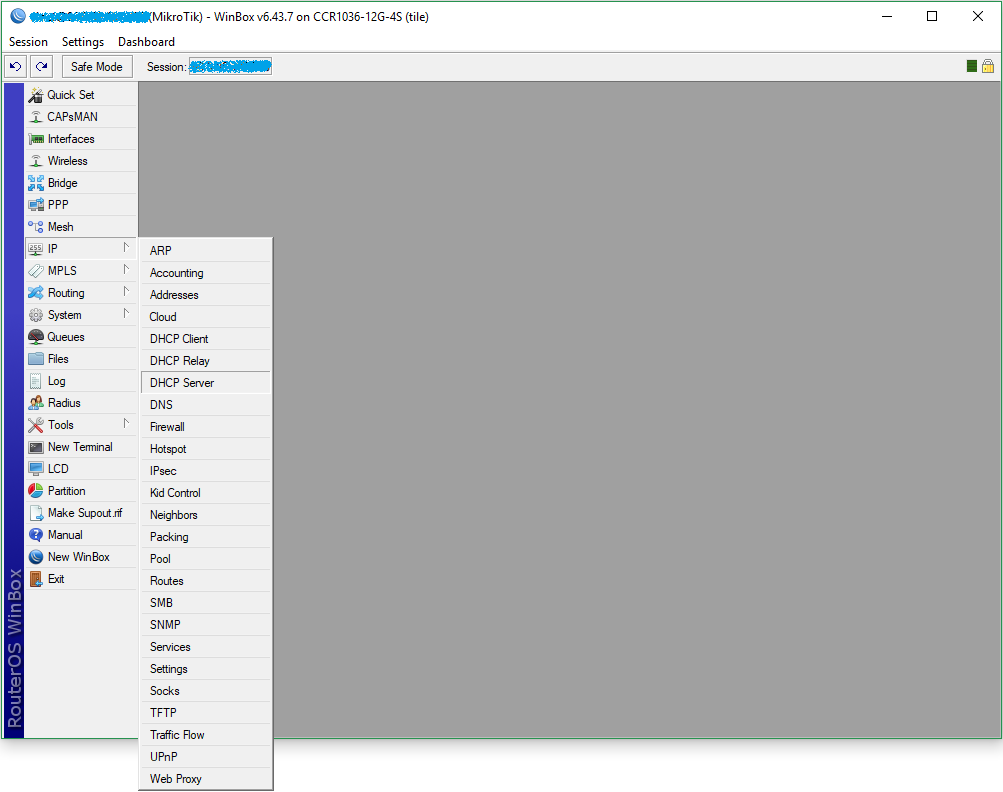Click the Routing arrows icon
The width and height of the screenshot is (1003, 792).
point(36,293)
